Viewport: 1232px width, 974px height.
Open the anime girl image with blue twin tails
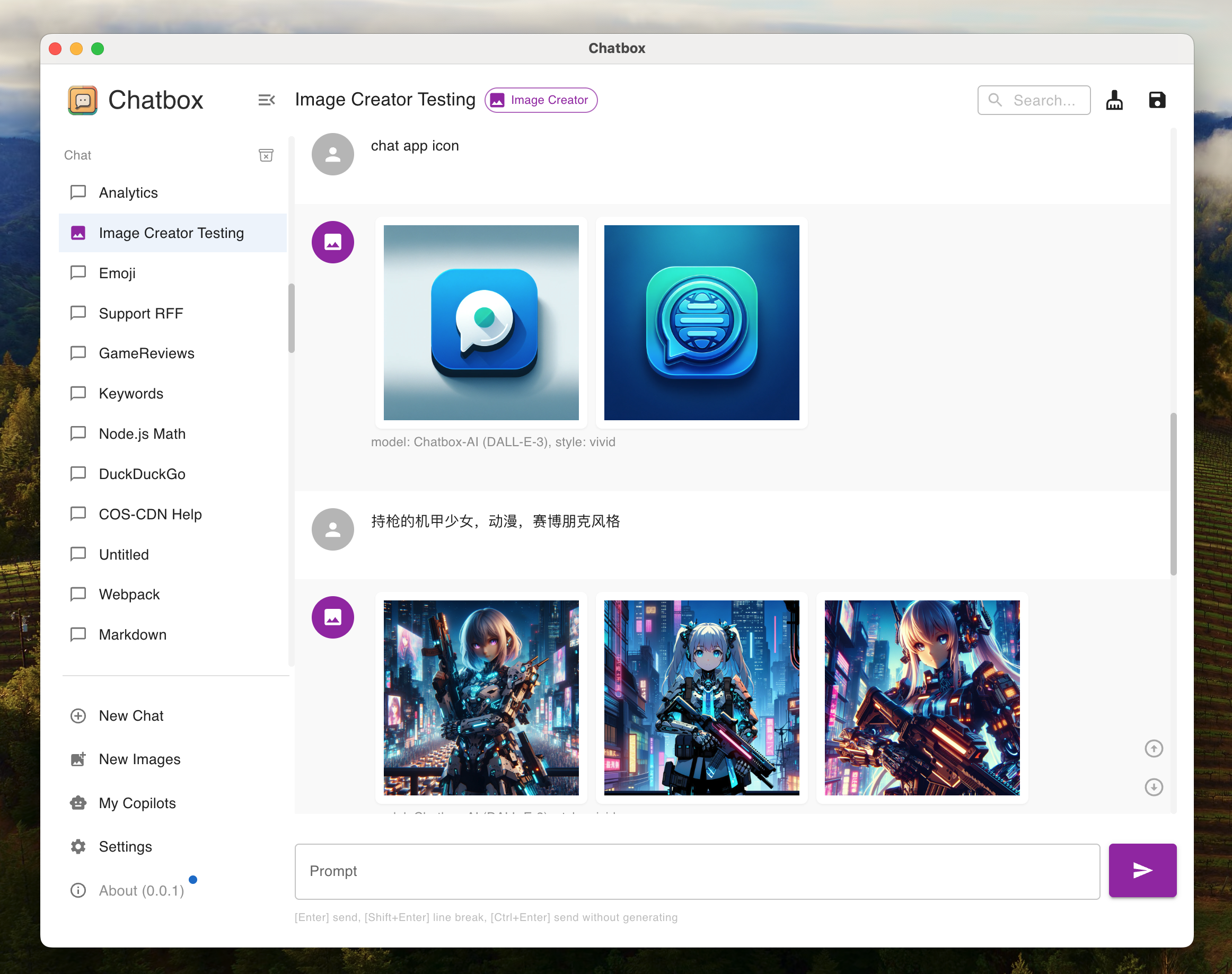point(701,697)
